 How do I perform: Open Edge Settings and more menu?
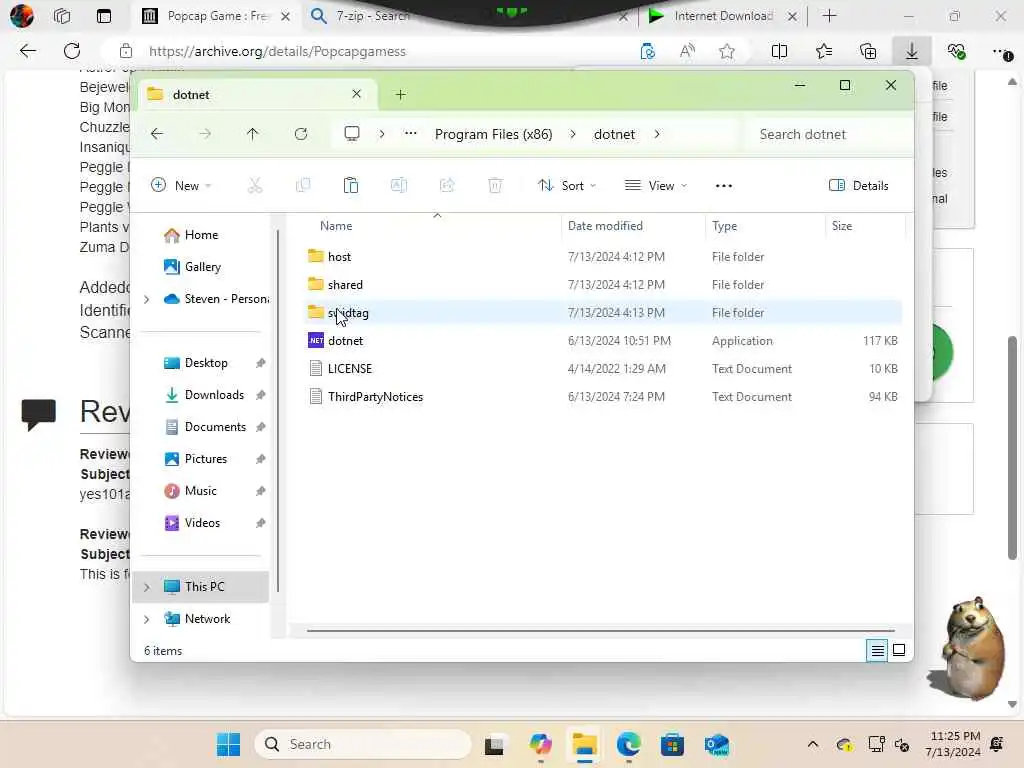click(1001, 52)
